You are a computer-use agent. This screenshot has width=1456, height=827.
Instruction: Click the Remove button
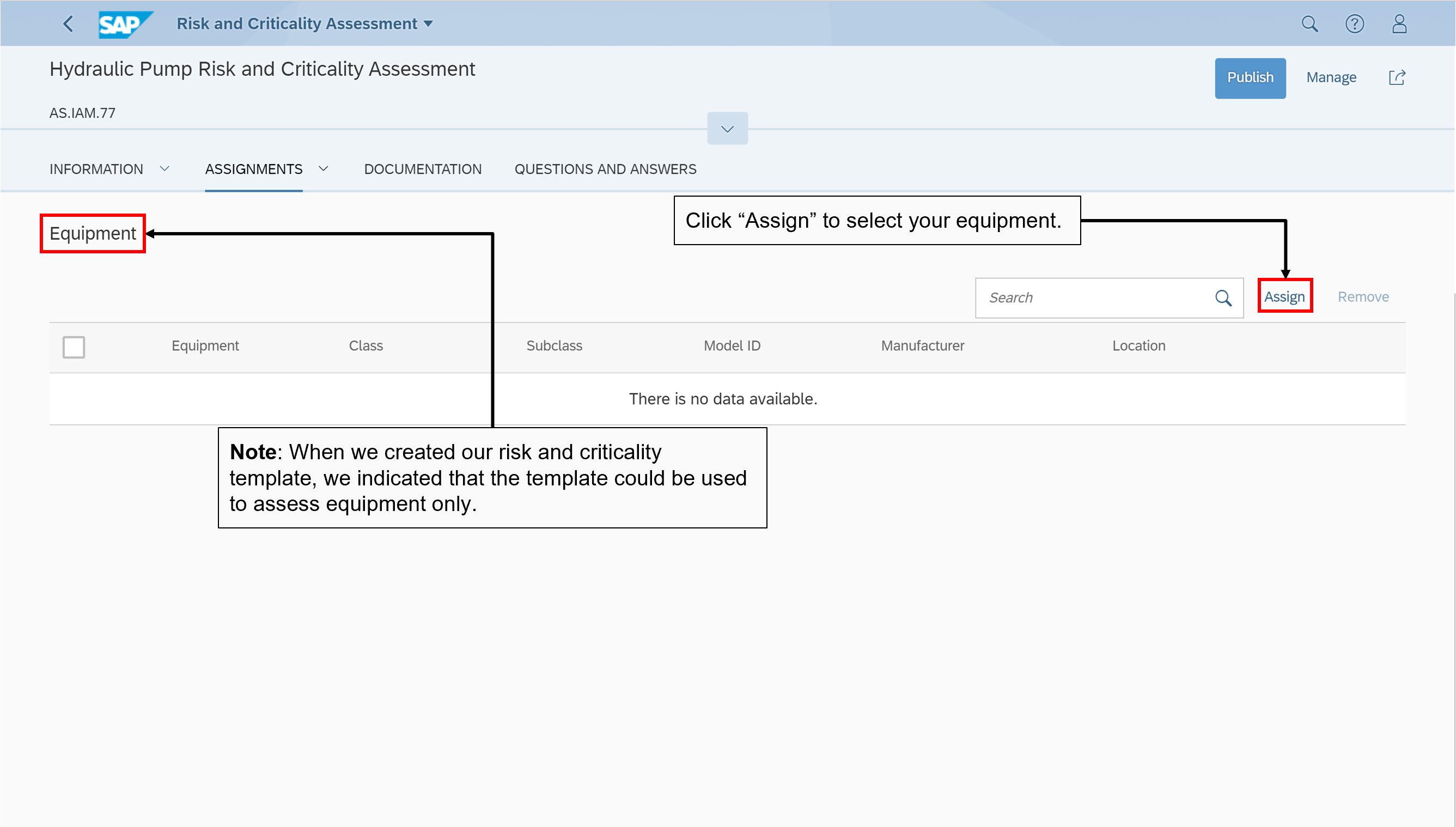[x=1362, y=296]
